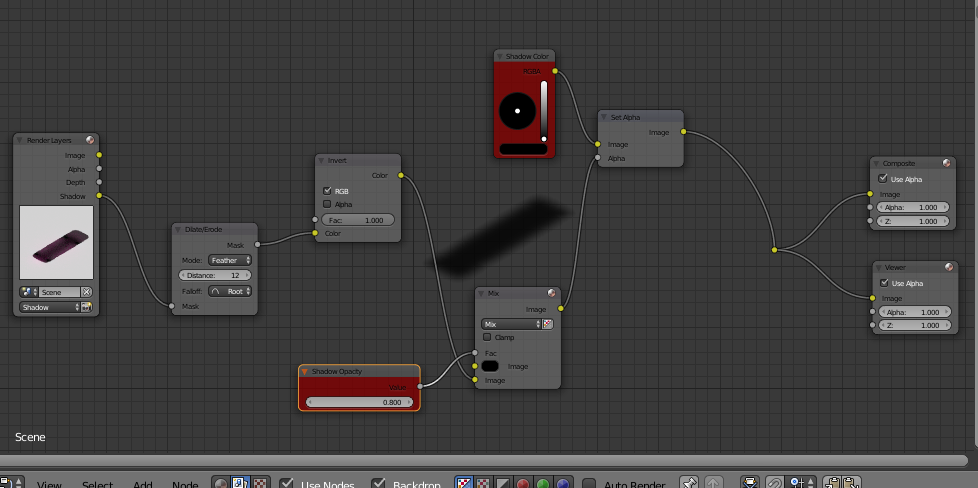The height and width of the screenshot is (488, 978).
Task: Collapse the Shadow Opacity node
Action: [305, 371]
